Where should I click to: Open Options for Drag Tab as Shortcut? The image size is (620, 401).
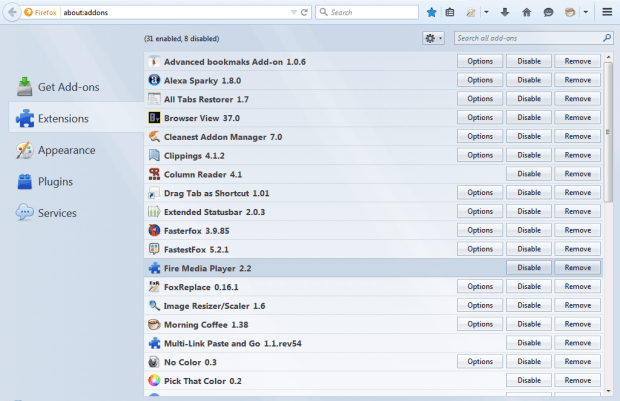[480, 193]
